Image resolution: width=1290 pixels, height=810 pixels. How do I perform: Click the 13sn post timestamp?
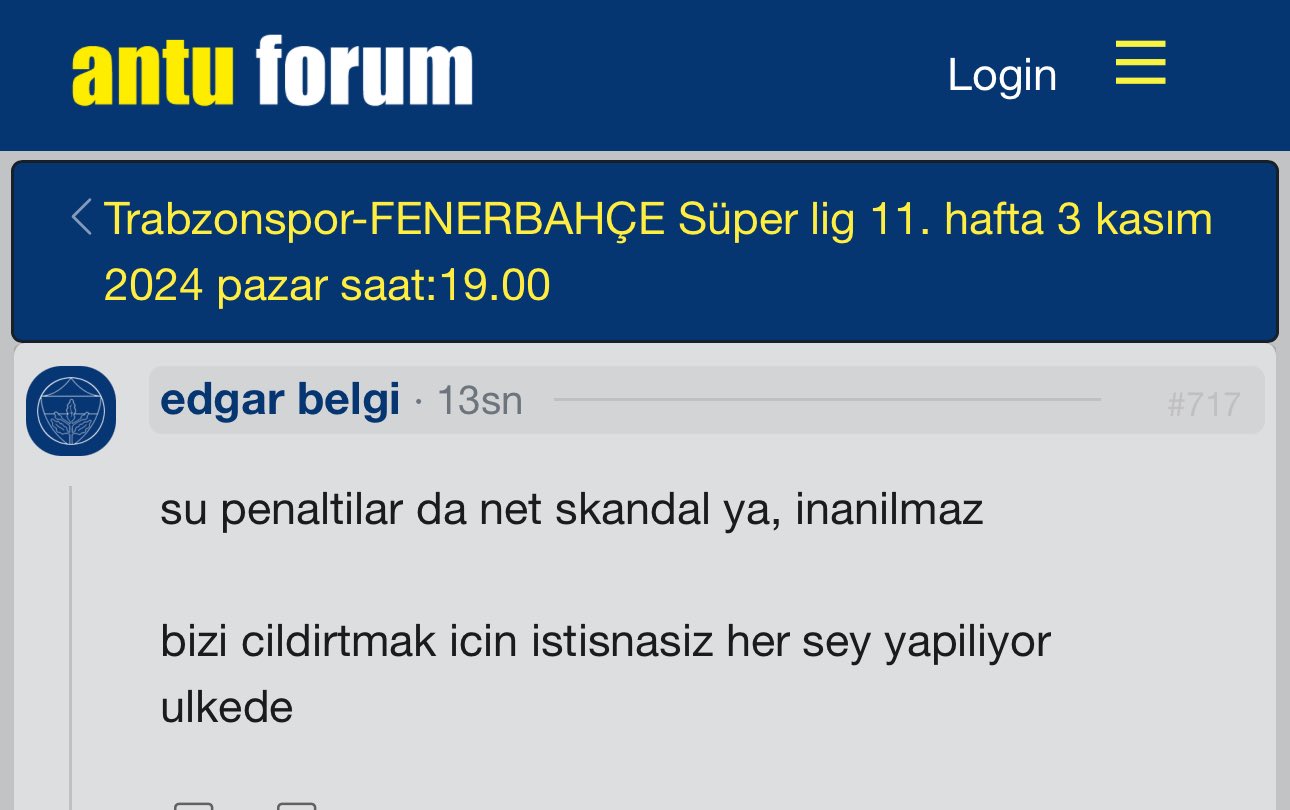[x=480, y=401]
